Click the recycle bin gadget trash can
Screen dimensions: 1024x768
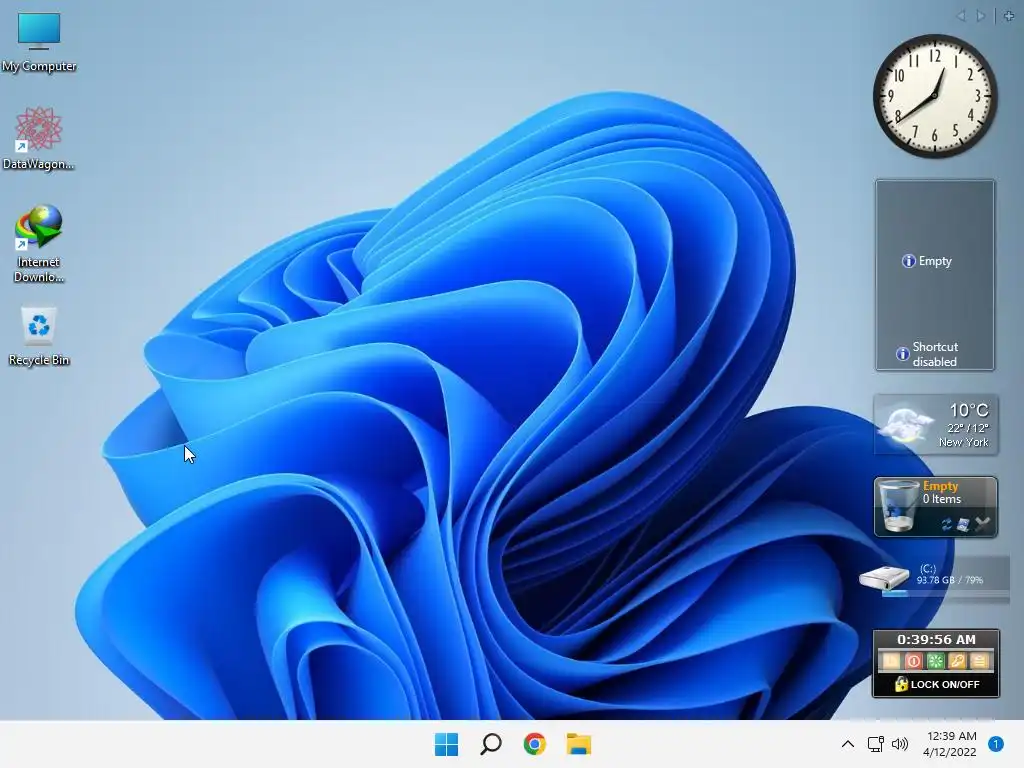[x=898, y=506]
